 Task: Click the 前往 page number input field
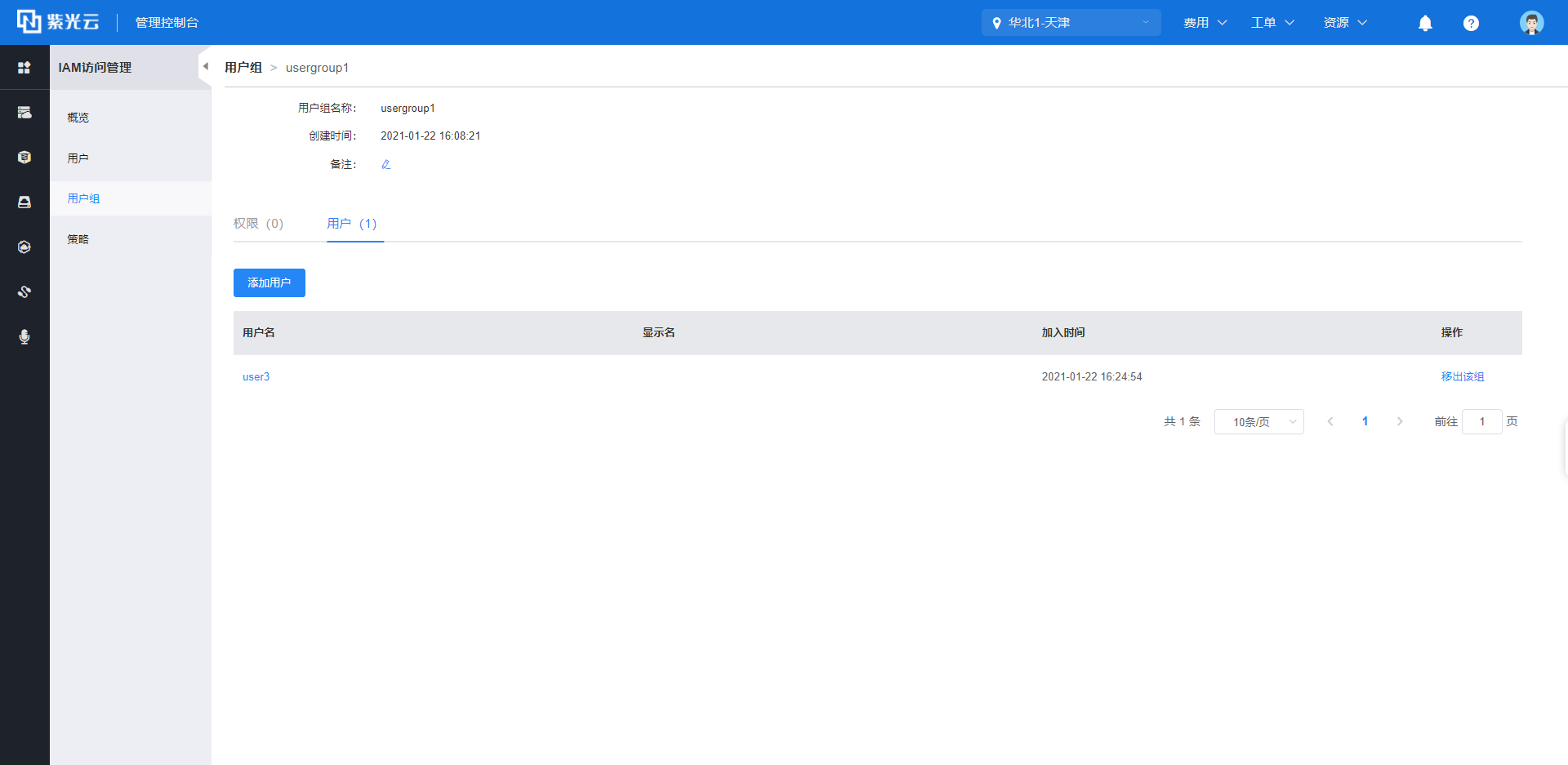tap(1481, 422)
